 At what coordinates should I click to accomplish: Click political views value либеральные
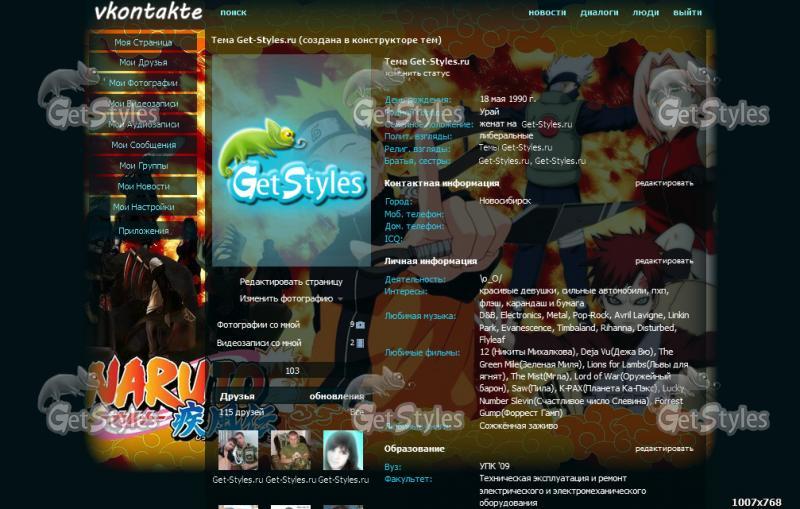pos(506,136)
